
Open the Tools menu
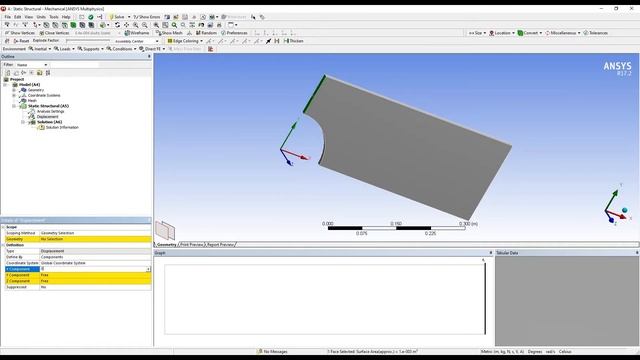(53, 17)
